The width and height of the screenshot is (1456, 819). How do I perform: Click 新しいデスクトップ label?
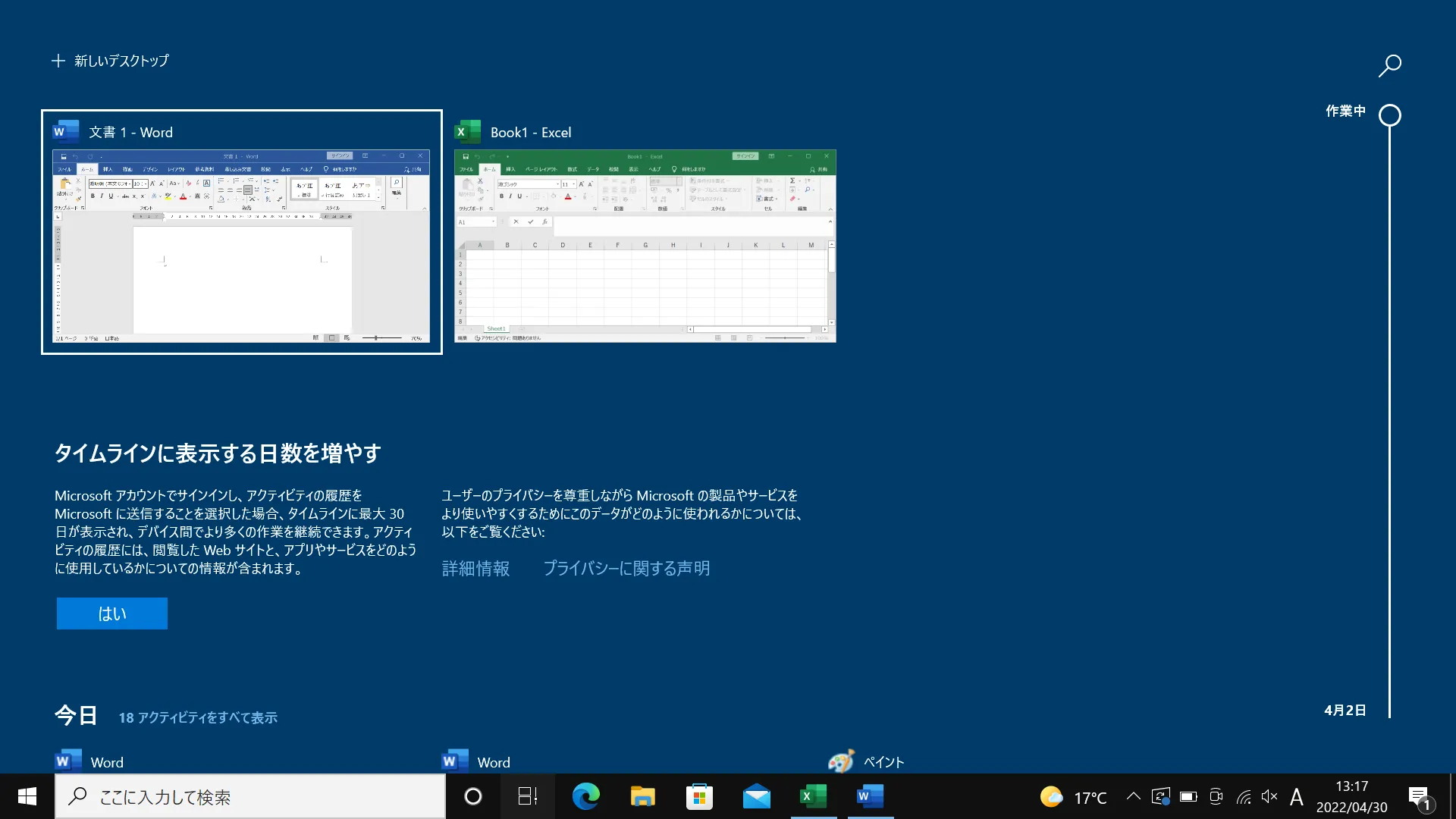[x=121, y=61]
